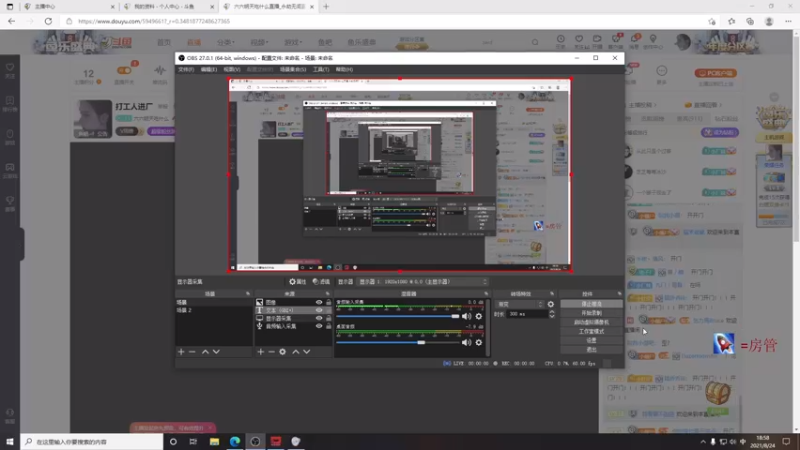Open Task View from taskbar
The image size is (800, 450).
coord(193,441)
